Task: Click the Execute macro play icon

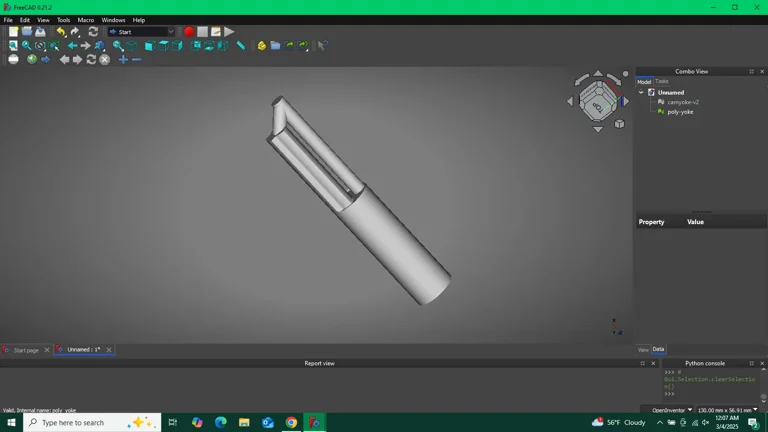Action: coord(229,32)
